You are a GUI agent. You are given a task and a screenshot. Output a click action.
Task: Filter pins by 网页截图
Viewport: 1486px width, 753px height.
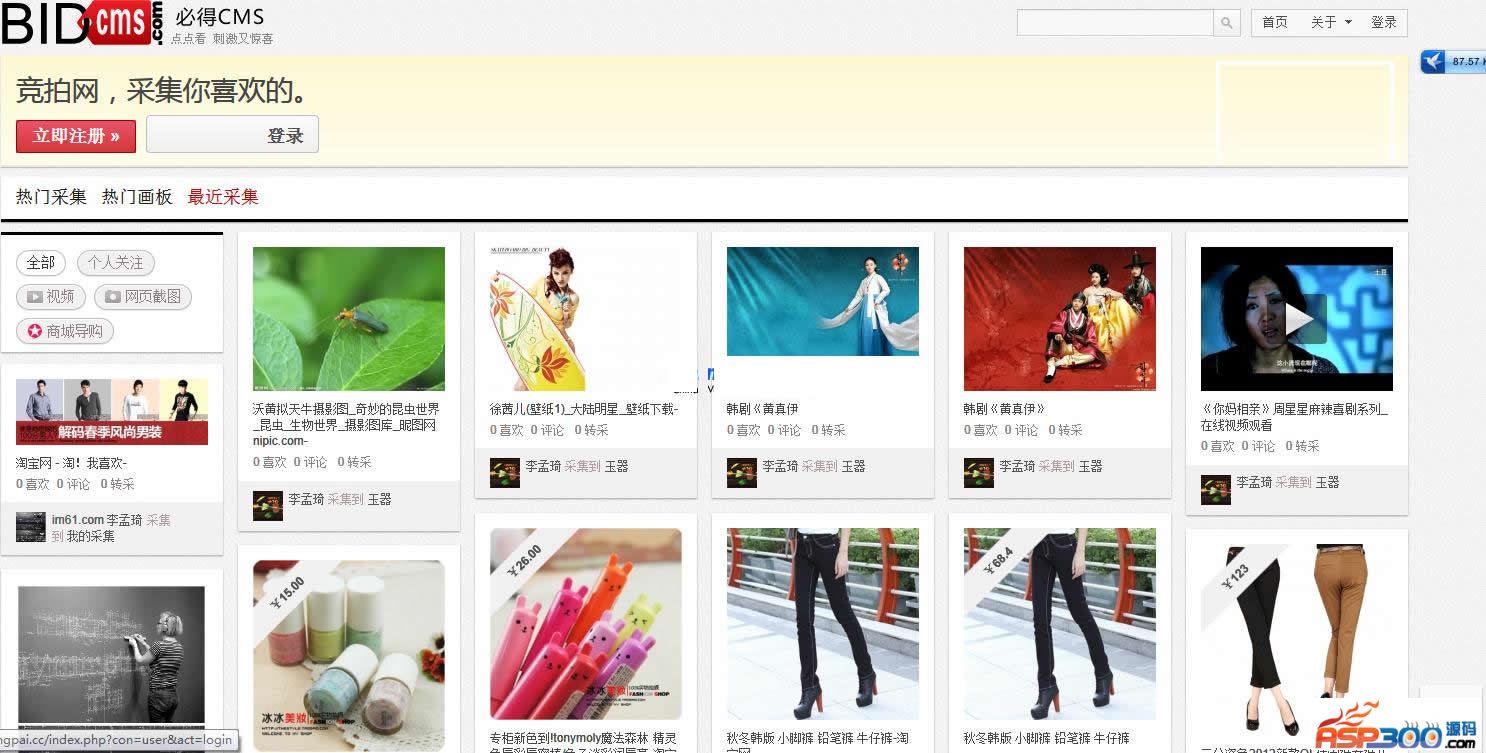click(x=143, y=297)
